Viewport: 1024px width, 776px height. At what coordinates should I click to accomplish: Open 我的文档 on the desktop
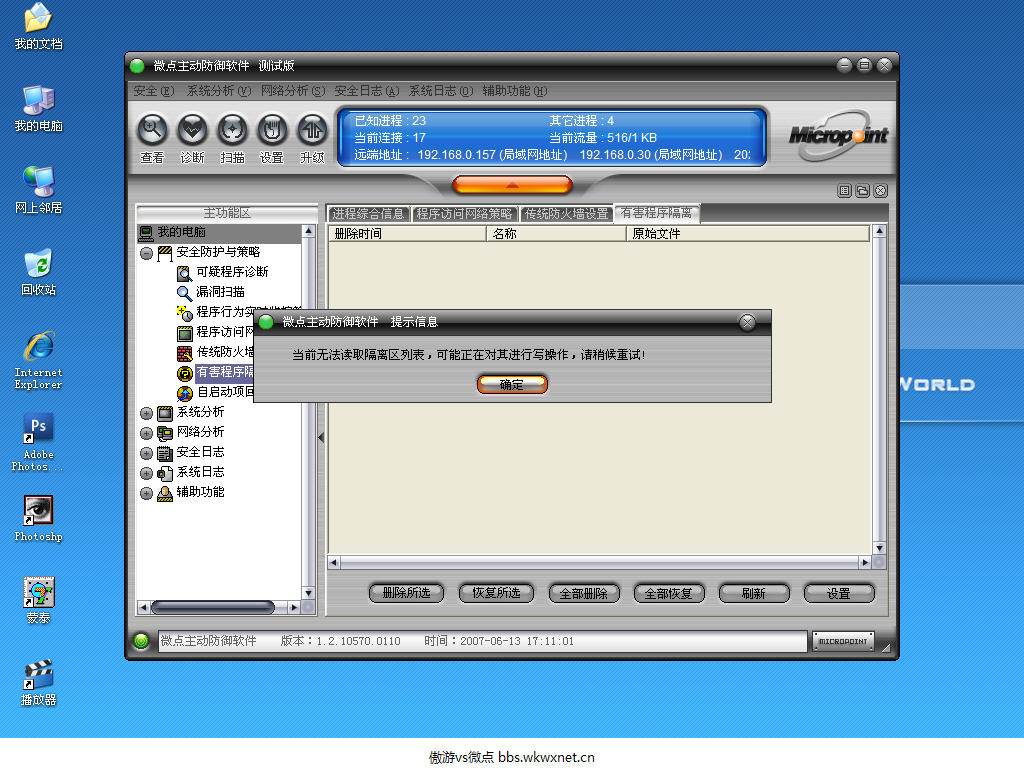pos(39,27)
